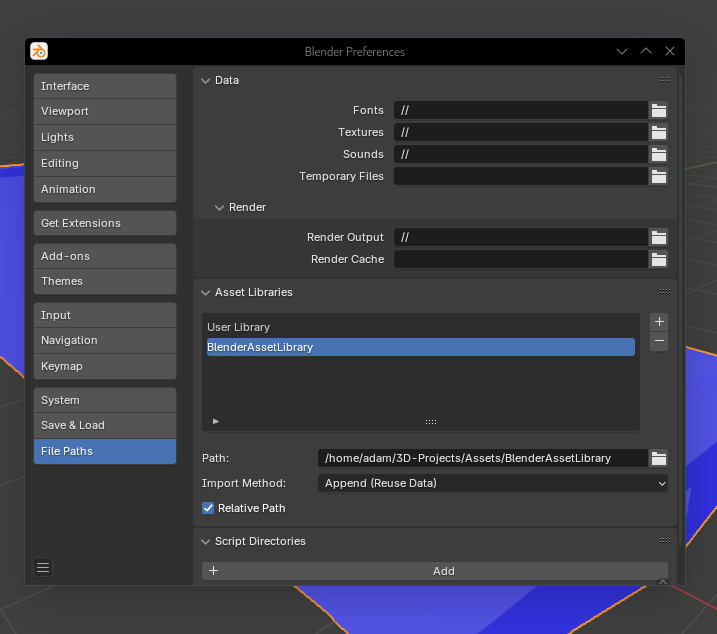This screenshot has height=634, width=717.
Task: Go to the Themes section
Action: coord(105,281)
